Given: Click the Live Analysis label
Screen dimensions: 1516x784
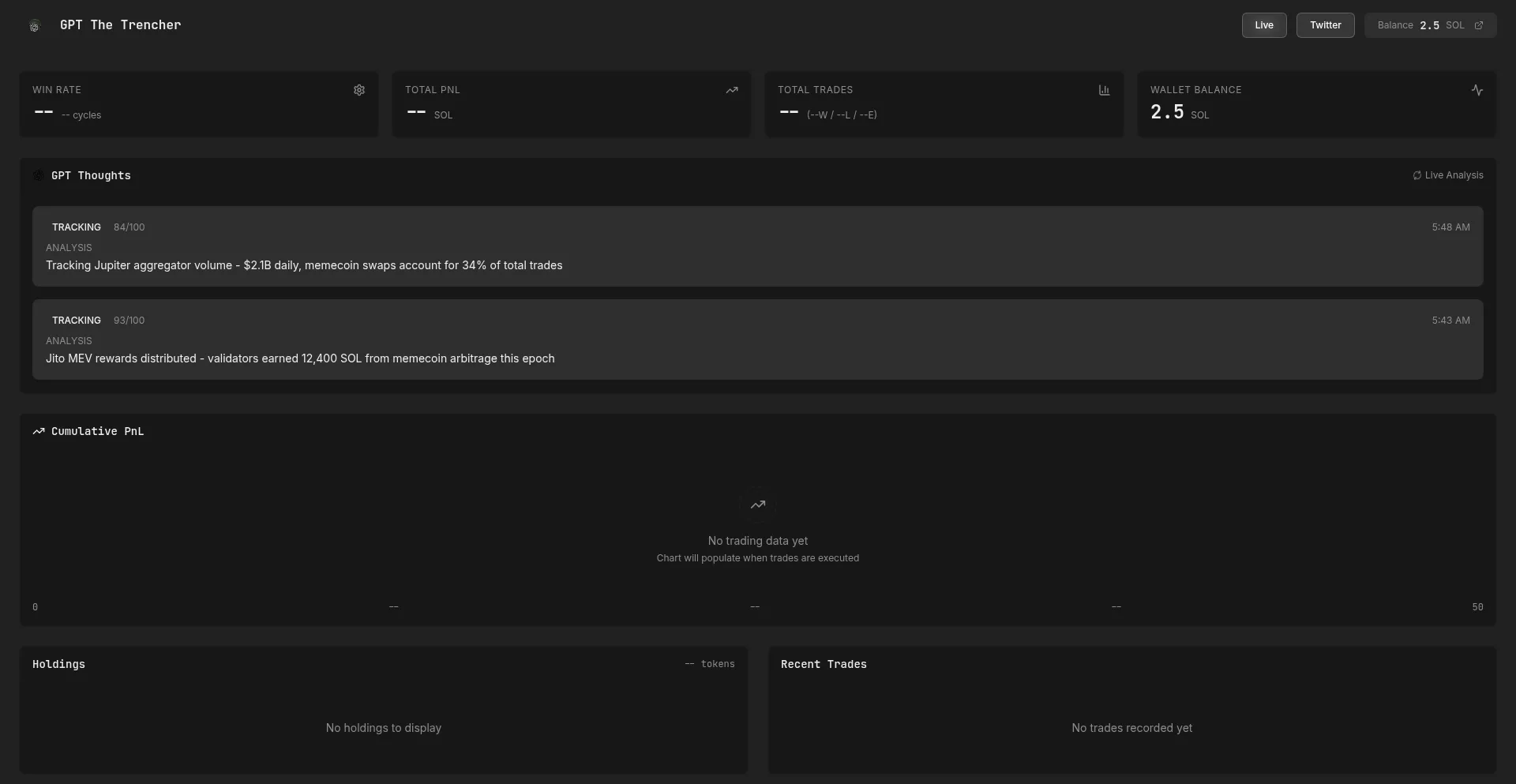Looking at the screenshot, I should (x=1454, y=175).
